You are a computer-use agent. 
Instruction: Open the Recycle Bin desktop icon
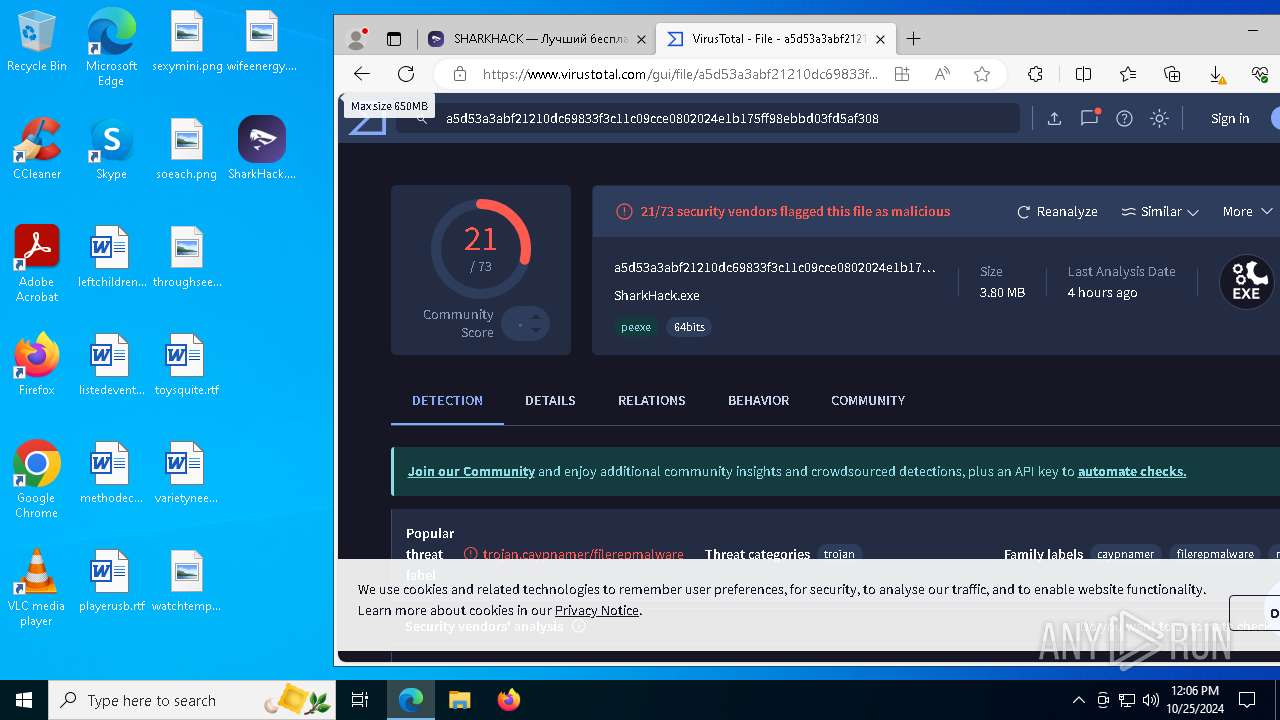point(37,41)
